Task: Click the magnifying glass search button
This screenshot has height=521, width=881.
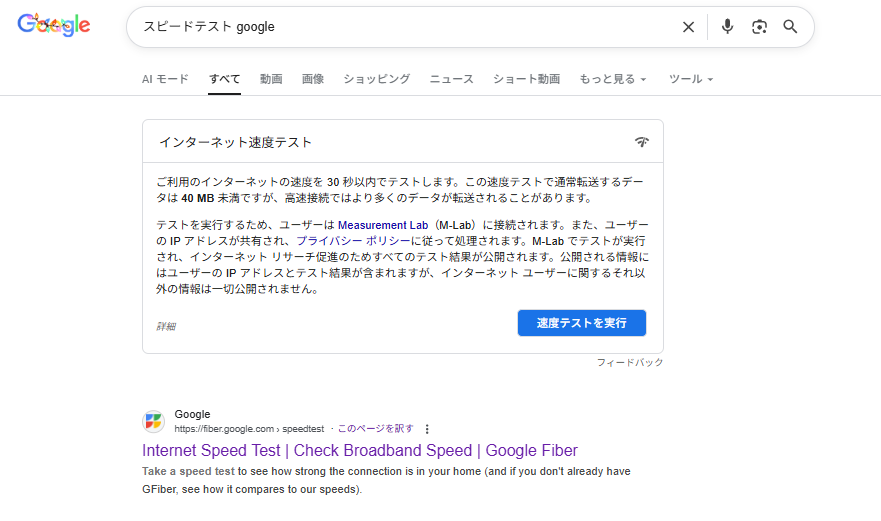Action: coord(790,27)
